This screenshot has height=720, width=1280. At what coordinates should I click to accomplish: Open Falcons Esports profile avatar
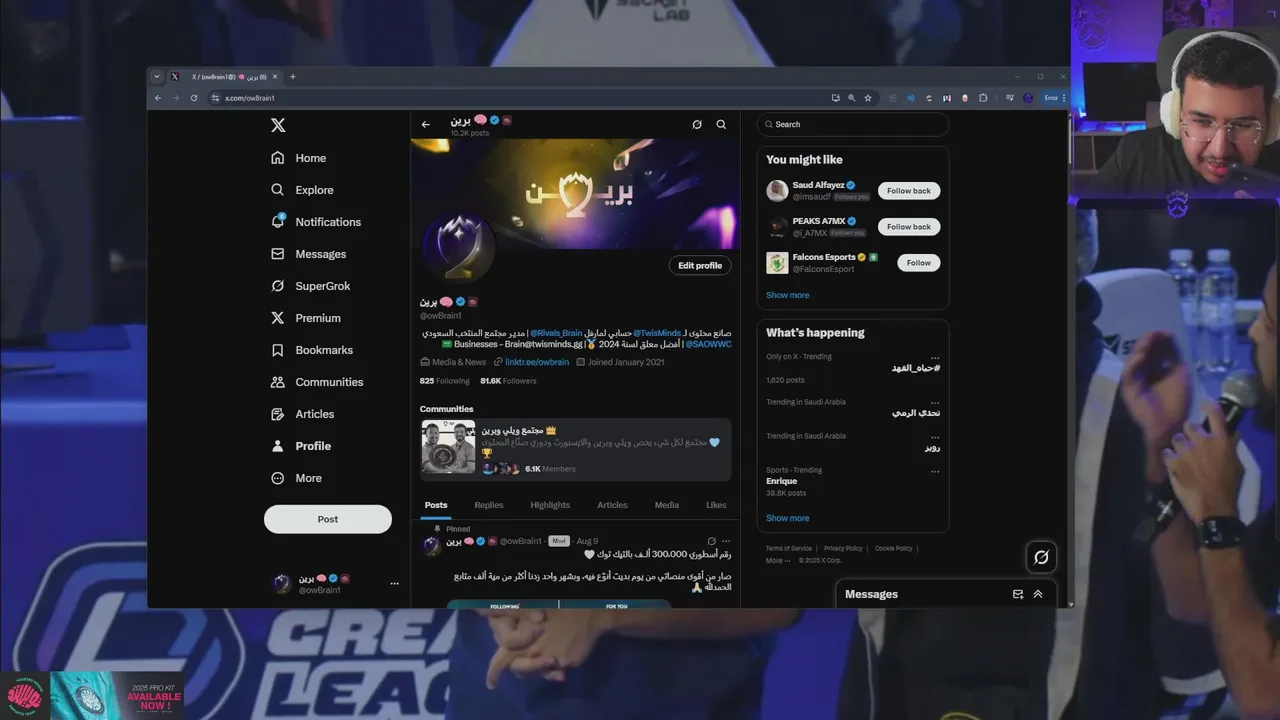point(777,263)
